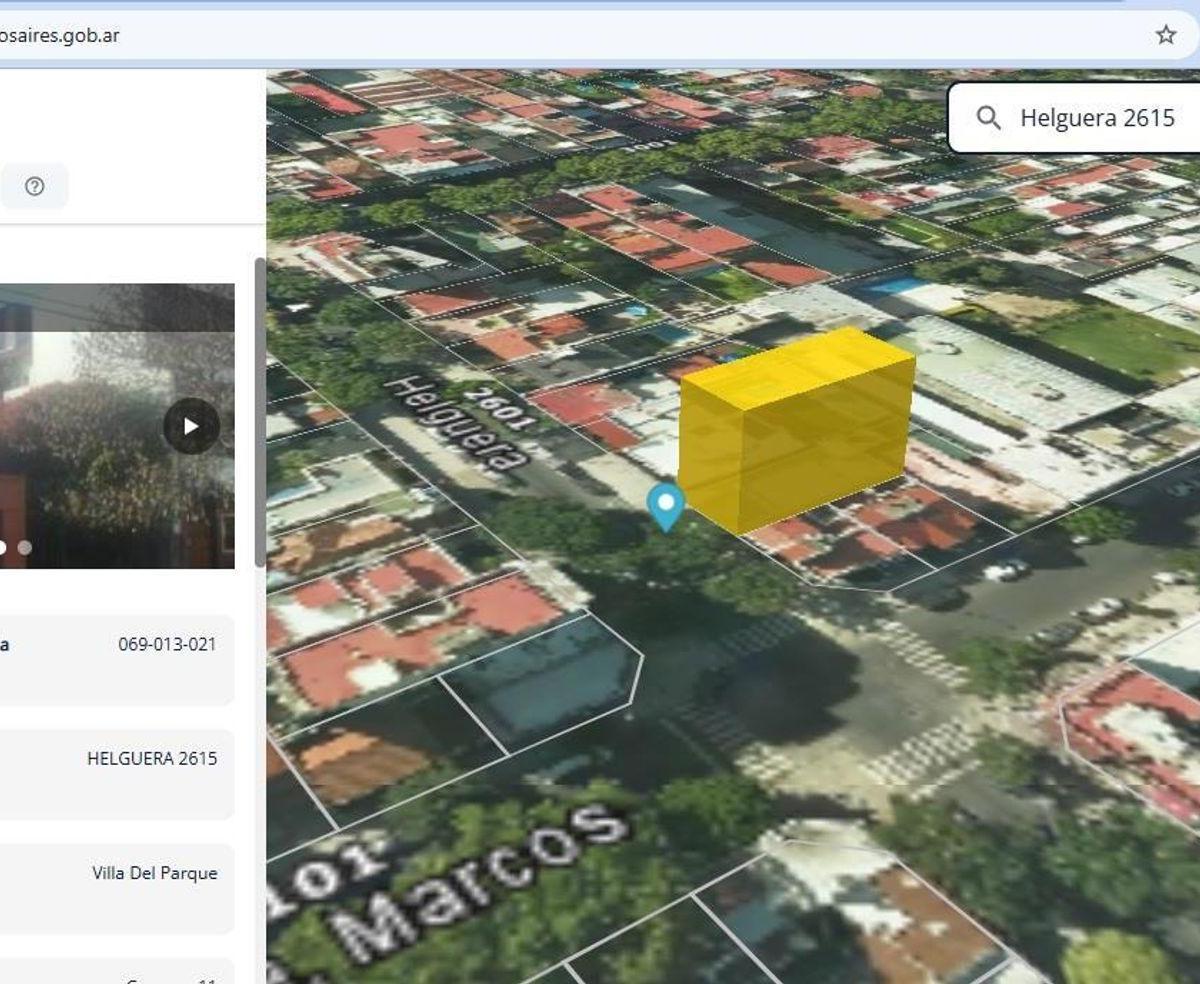Bookmark this page with the star icon

(1166, 35)
